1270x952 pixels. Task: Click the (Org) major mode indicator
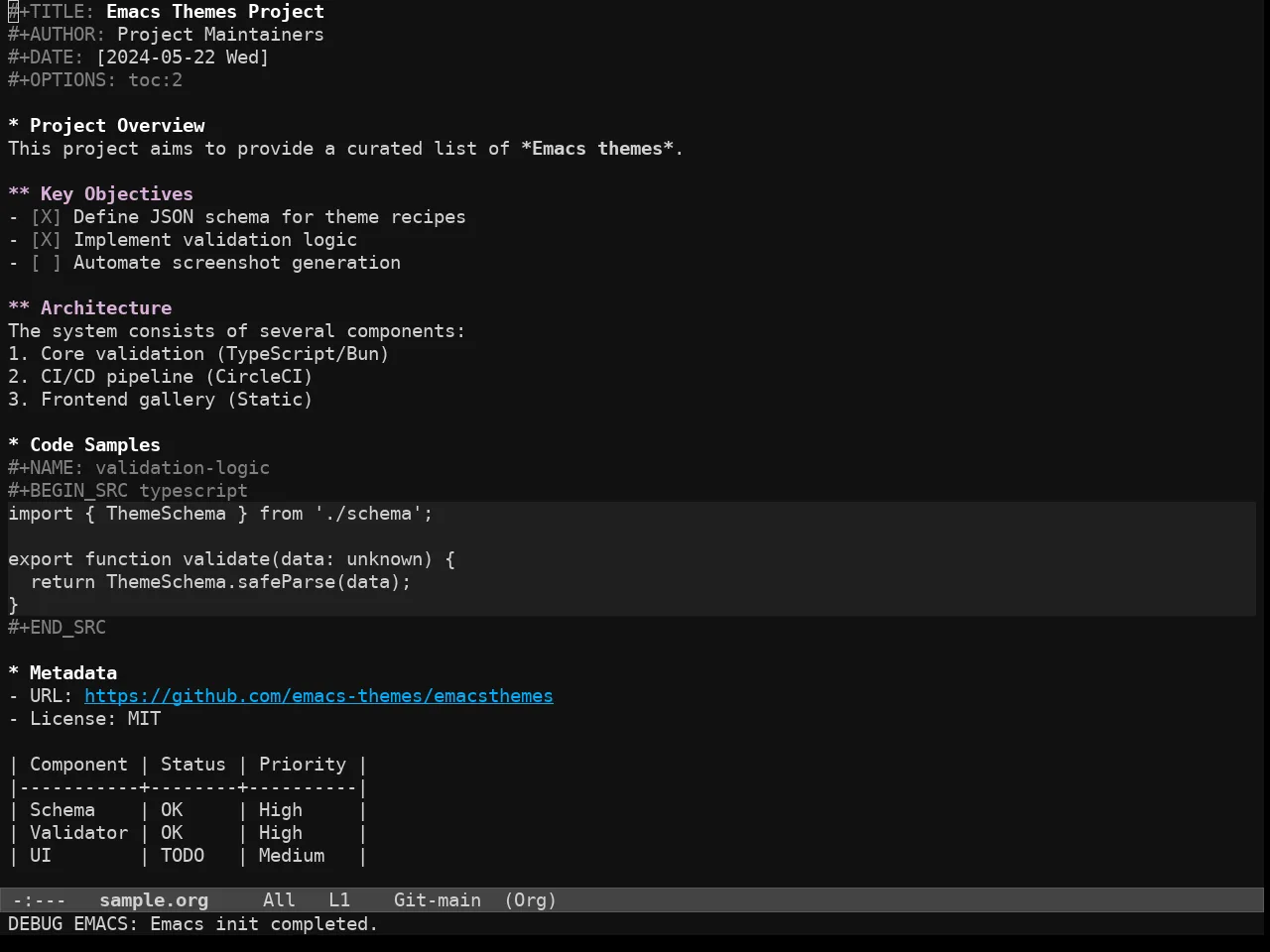point(530,900)
